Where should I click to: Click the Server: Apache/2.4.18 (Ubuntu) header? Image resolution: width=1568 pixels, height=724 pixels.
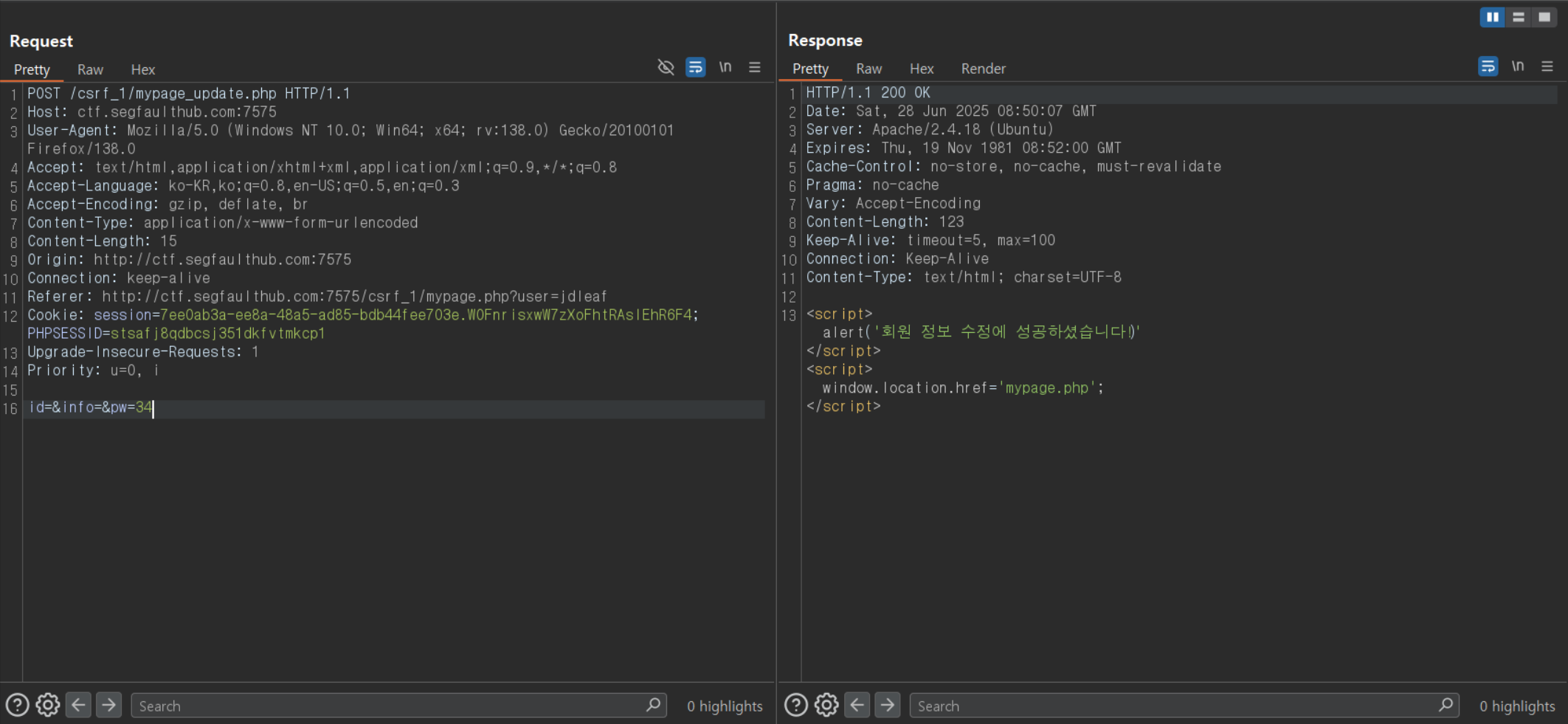(x=930, y=130)
